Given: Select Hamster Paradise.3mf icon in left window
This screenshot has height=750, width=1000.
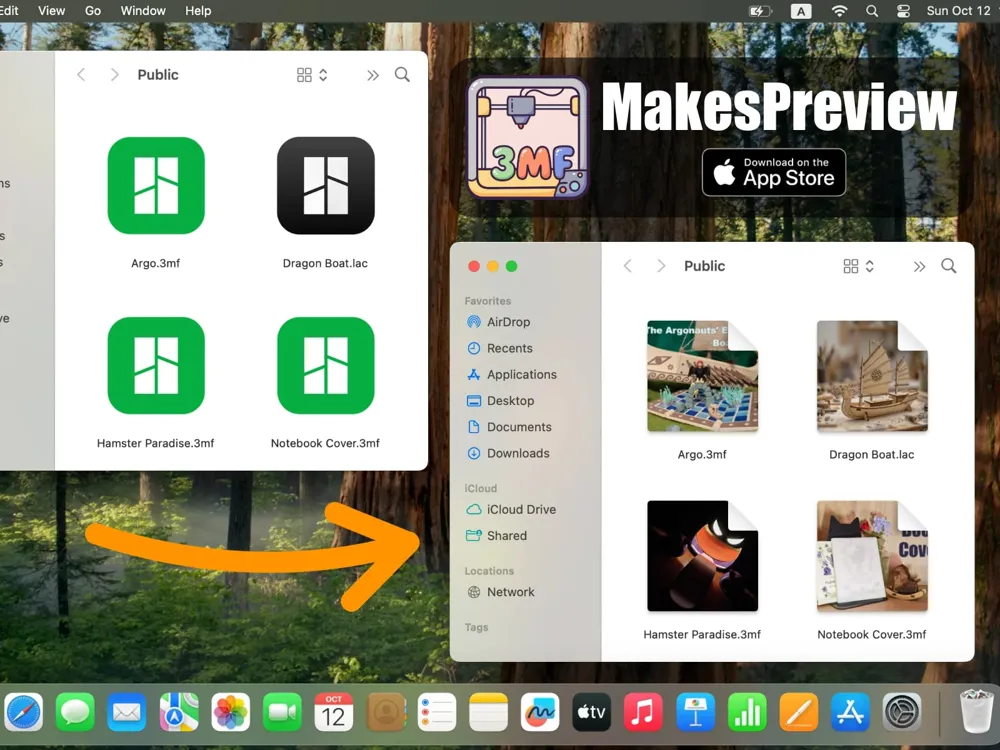Looking at the screenshot, I should point(156,365).
